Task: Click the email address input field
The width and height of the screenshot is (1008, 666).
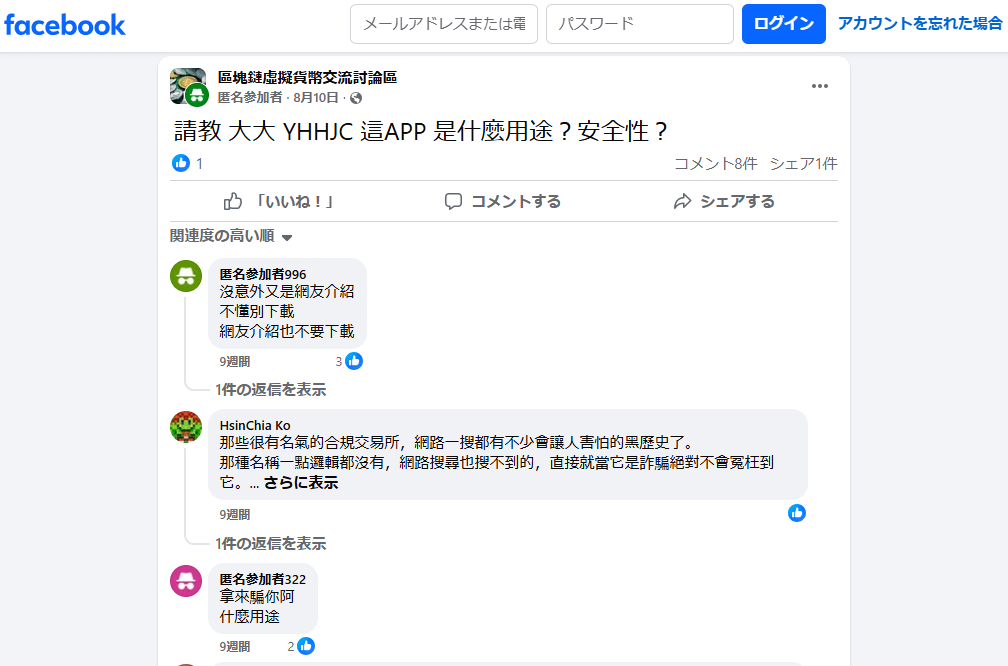Action: (x=444, y=24)
